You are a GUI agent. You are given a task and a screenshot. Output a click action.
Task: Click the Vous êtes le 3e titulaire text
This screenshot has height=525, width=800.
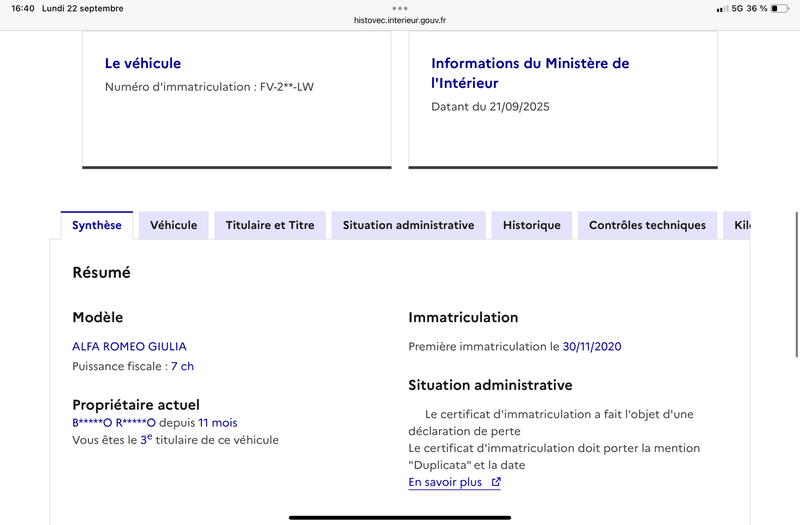click(x=176, y=440)
